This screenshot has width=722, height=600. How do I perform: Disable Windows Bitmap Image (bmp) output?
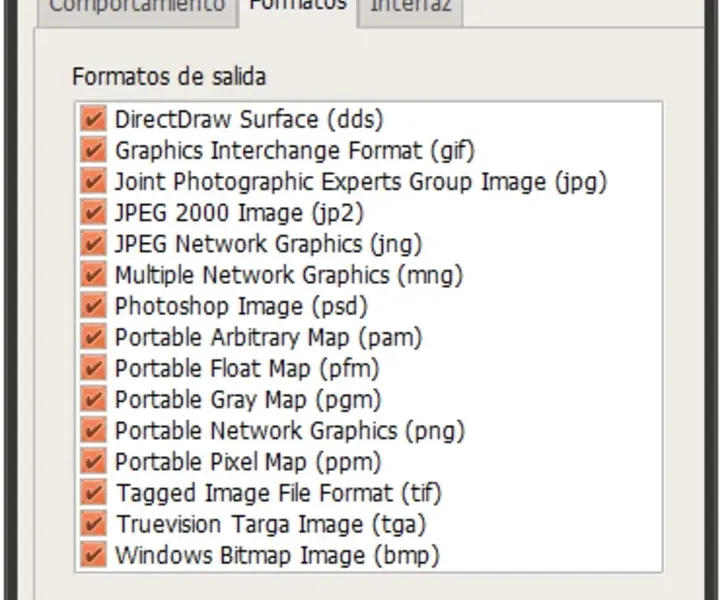click(93, 554)
